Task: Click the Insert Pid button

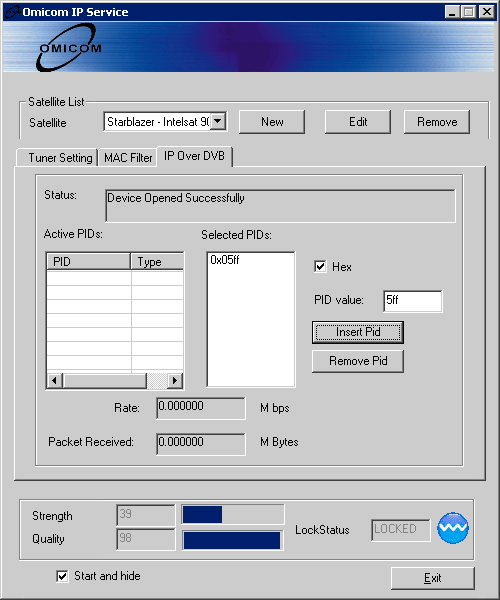Action: 358,332
